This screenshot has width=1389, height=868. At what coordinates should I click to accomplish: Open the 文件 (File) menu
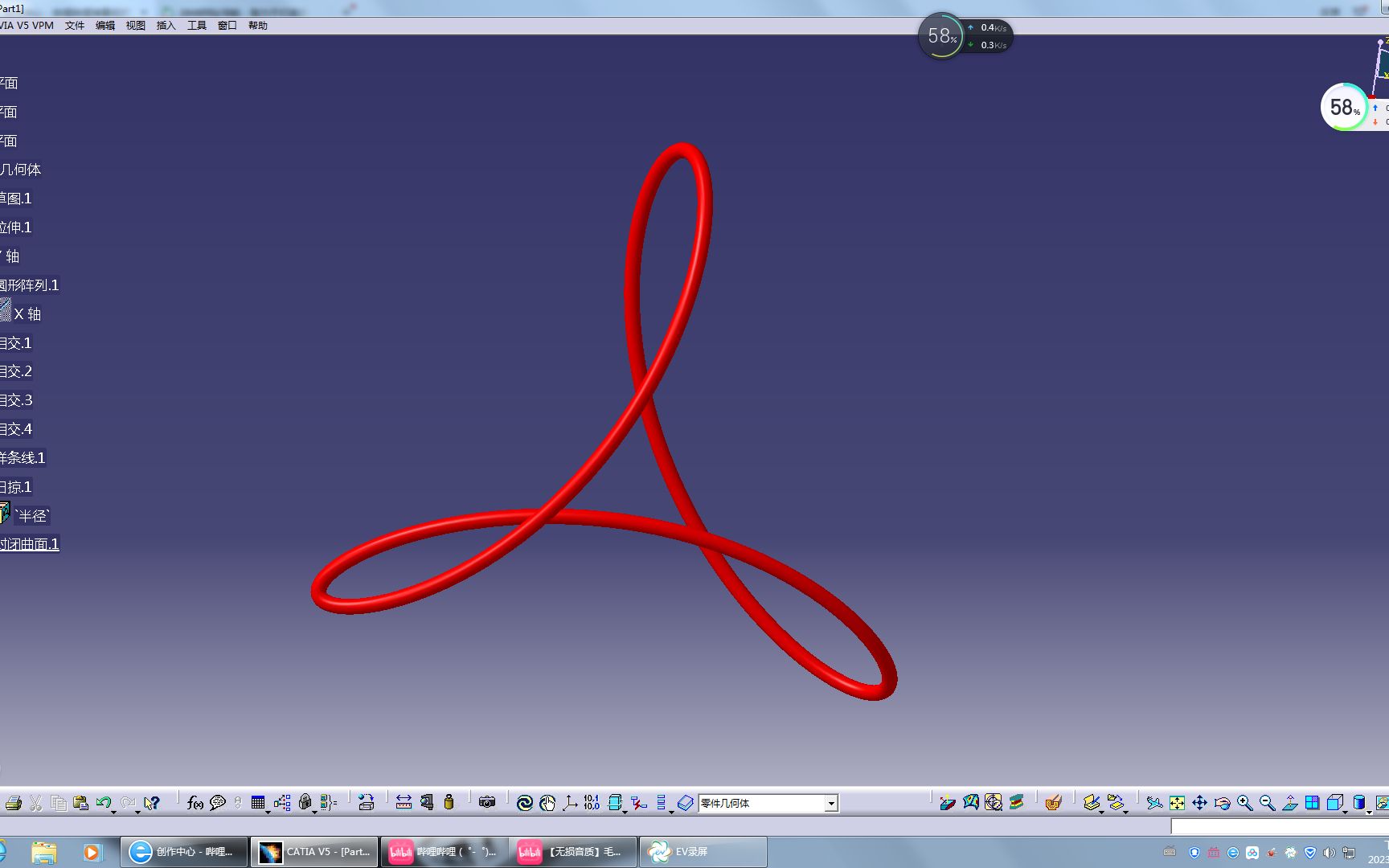(75, 26)
